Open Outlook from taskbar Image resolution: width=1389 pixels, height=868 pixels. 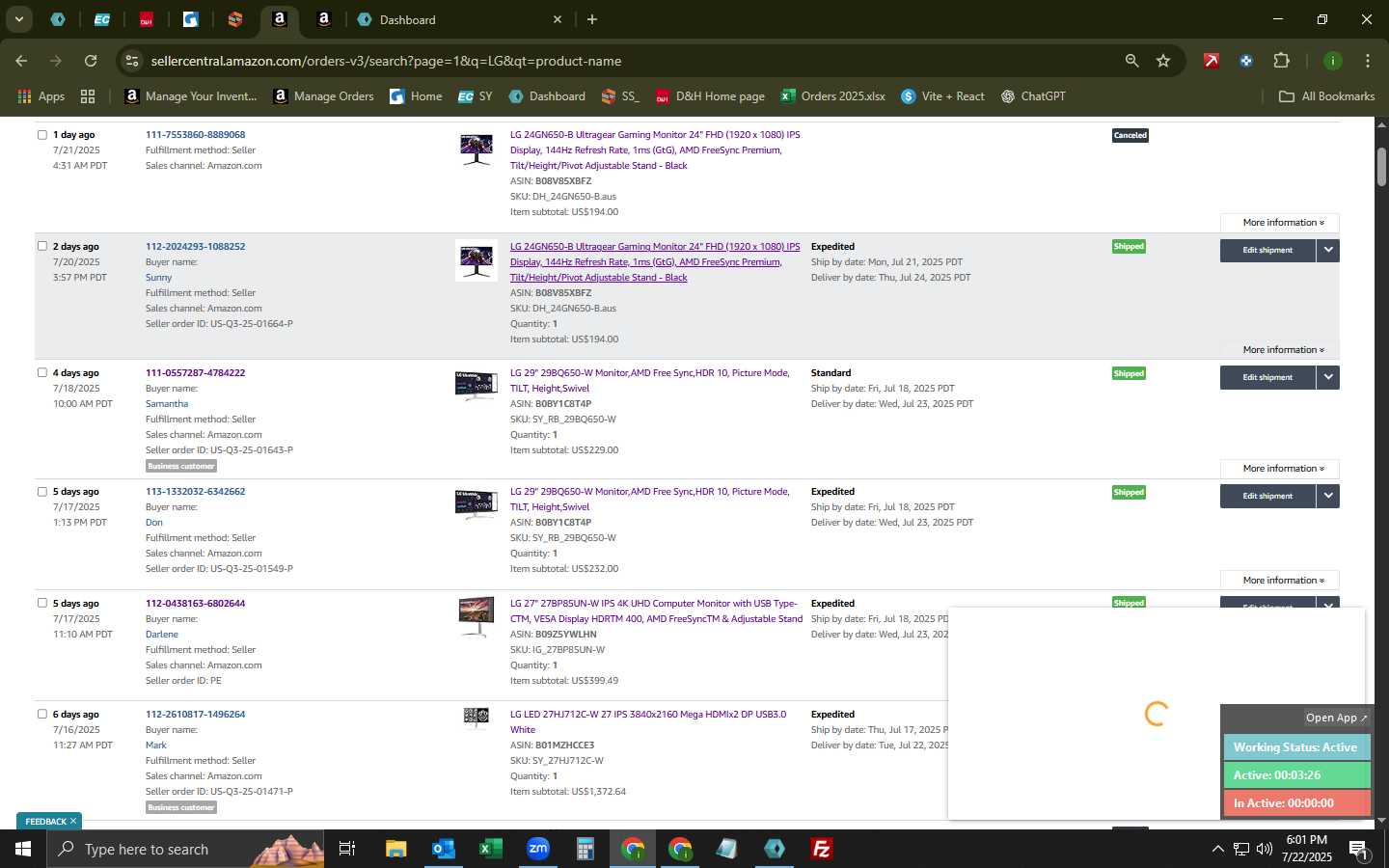(x=443, y=849)
